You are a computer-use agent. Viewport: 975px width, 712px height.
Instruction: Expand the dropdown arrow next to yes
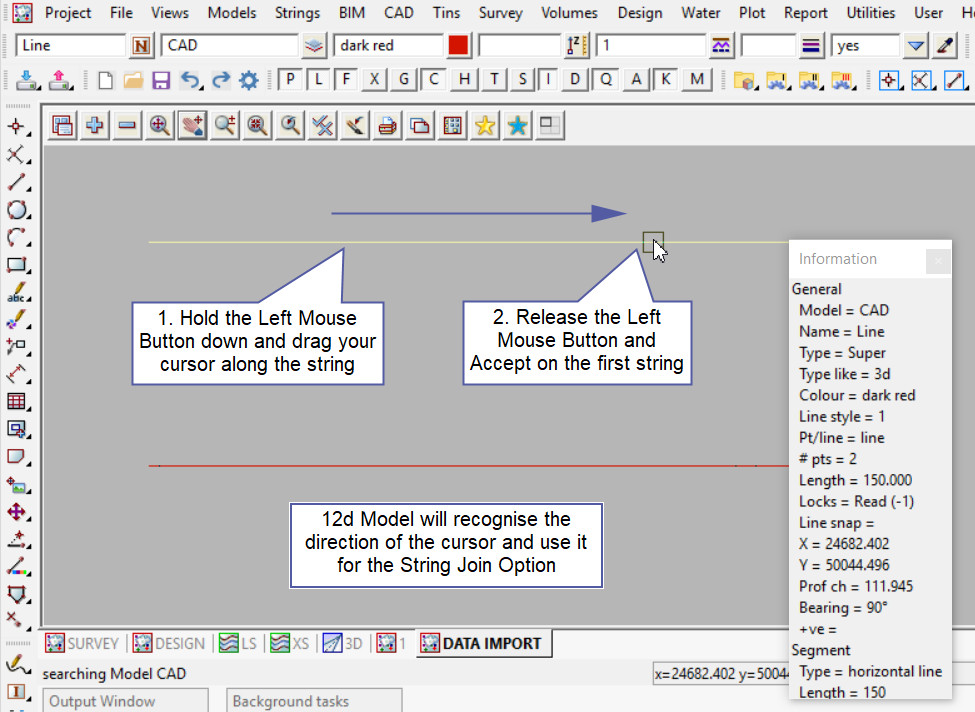click(x=916, y=46)
